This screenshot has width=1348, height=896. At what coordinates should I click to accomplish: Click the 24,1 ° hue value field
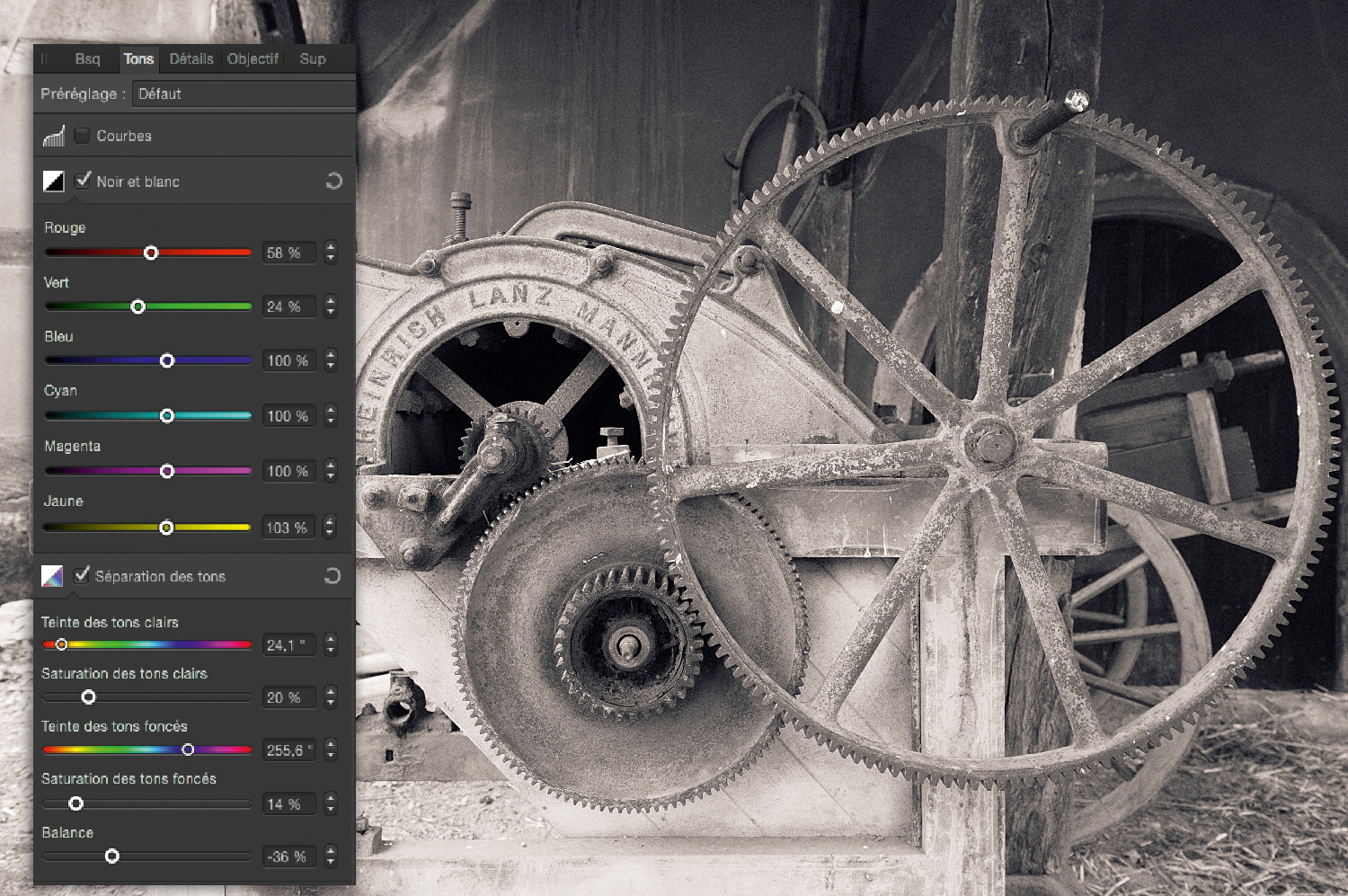point(289,644)
